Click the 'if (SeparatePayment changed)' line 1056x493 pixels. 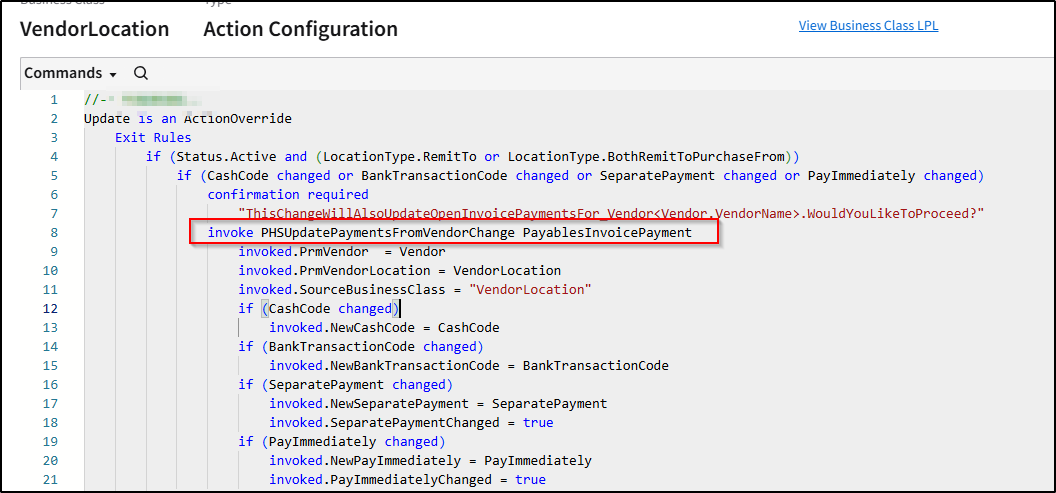345,385
